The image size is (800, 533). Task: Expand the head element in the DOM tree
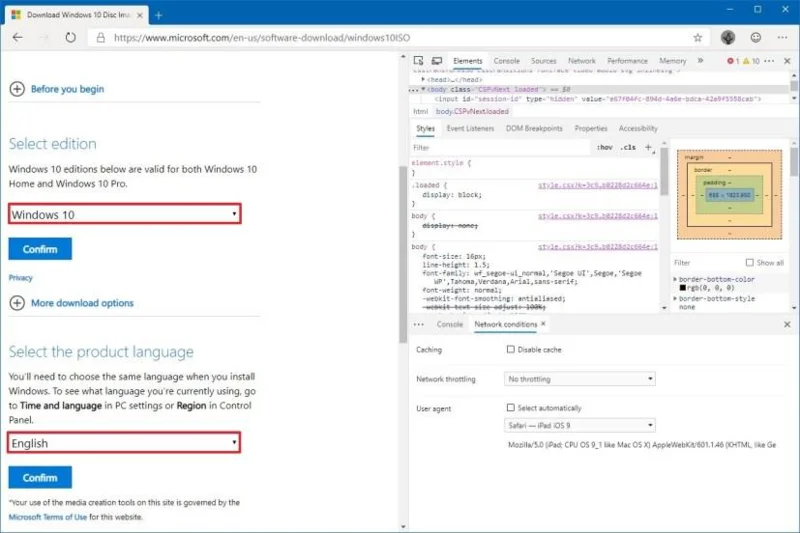click(423, 80)
